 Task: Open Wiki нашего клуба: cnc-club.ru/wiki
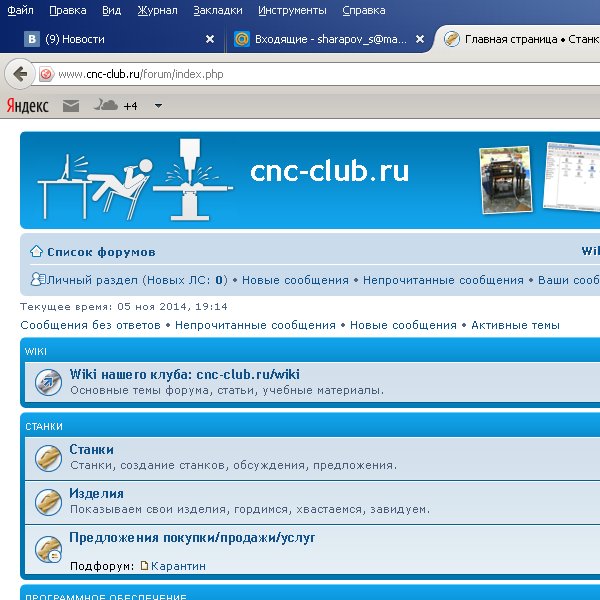click(x=184, y=374)
